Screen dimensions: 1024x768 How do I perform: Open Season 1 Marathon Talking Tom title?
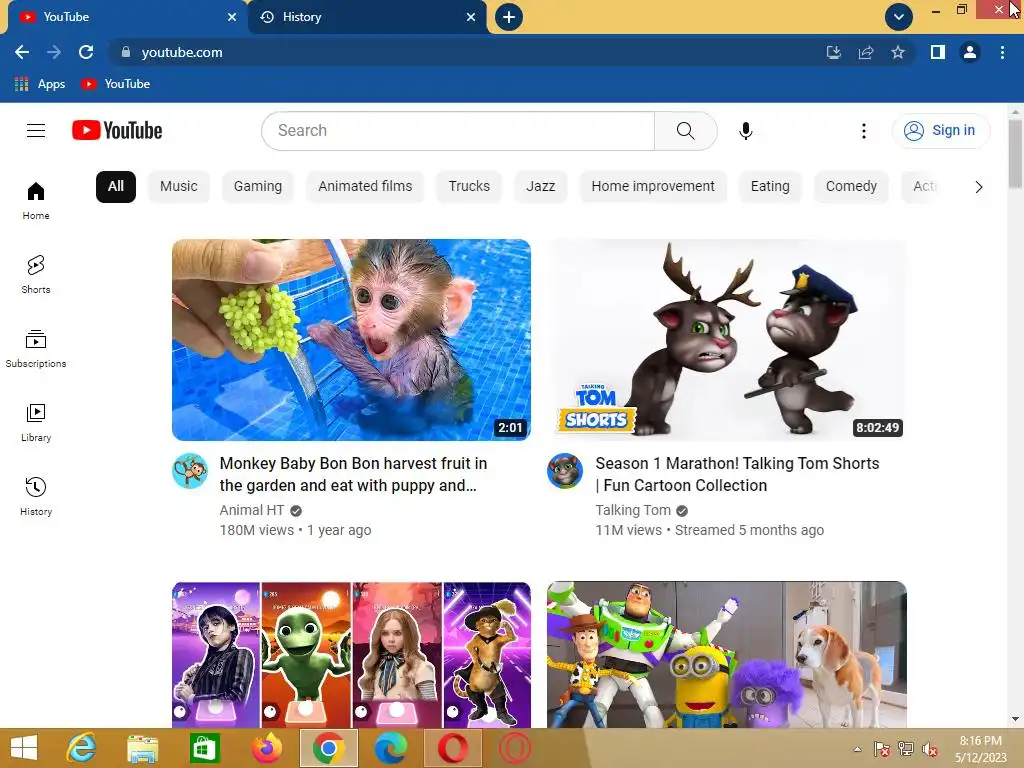(x=737, y=474)
